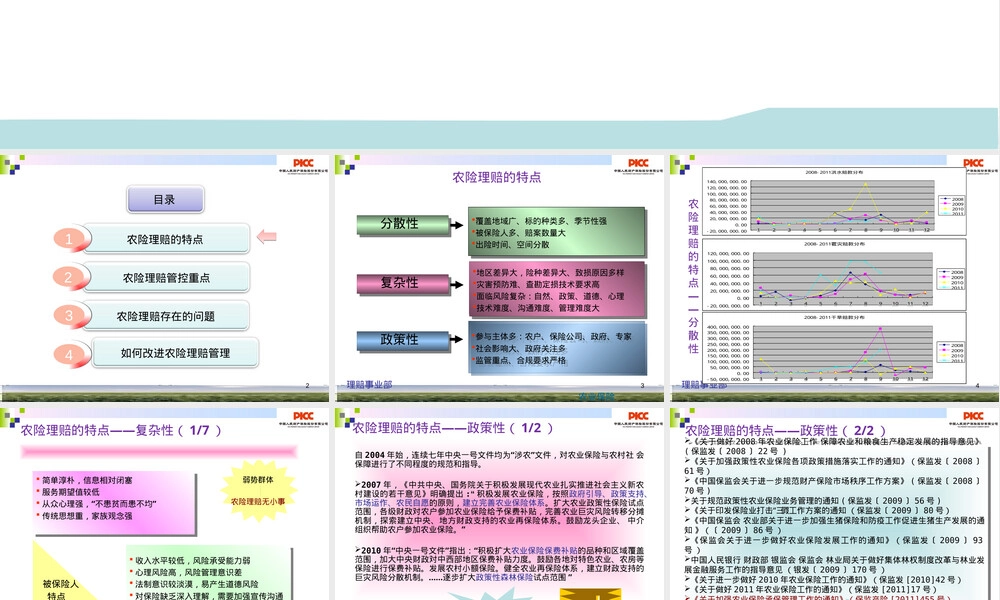Select contents item 农险理赔管控重点
This screenshot has width=1000, height=600.
pyautogui.click(x=166, y=277)
